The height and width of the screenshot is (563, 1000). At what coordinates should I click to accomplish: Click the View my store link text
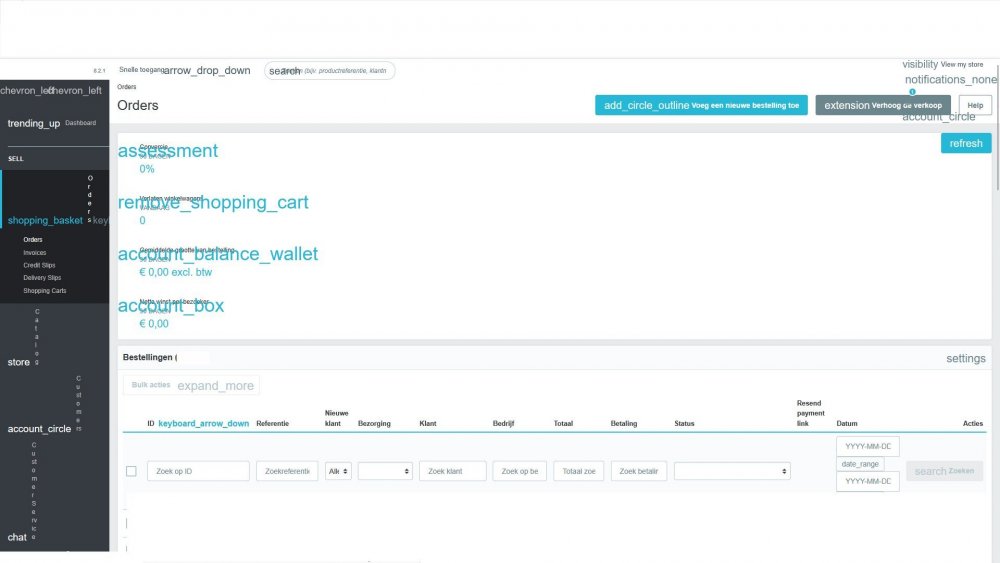(962, 64)
